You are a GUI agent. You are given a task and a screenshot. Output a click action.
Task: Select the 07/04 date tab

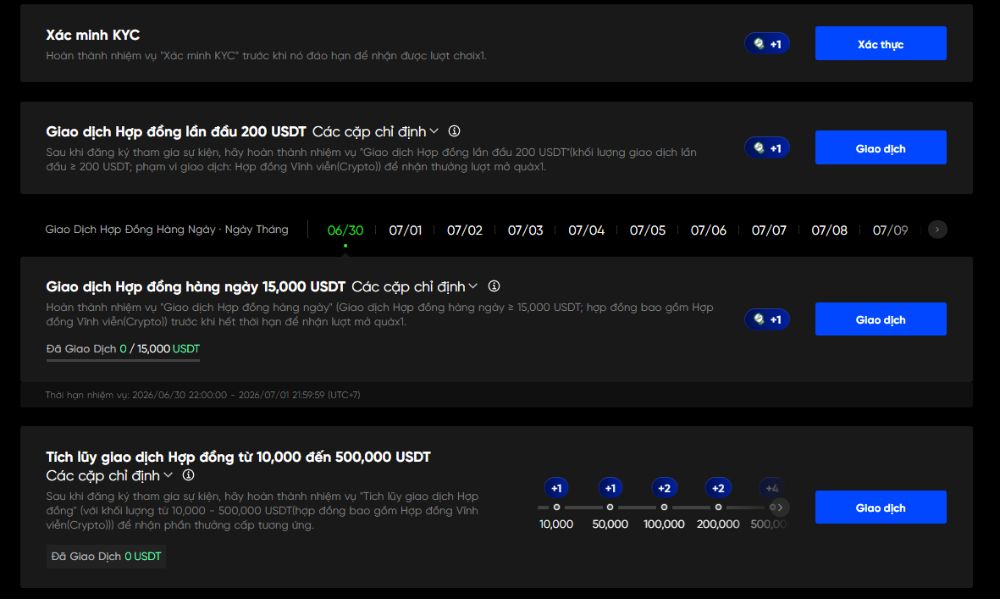tap(586, 230)
